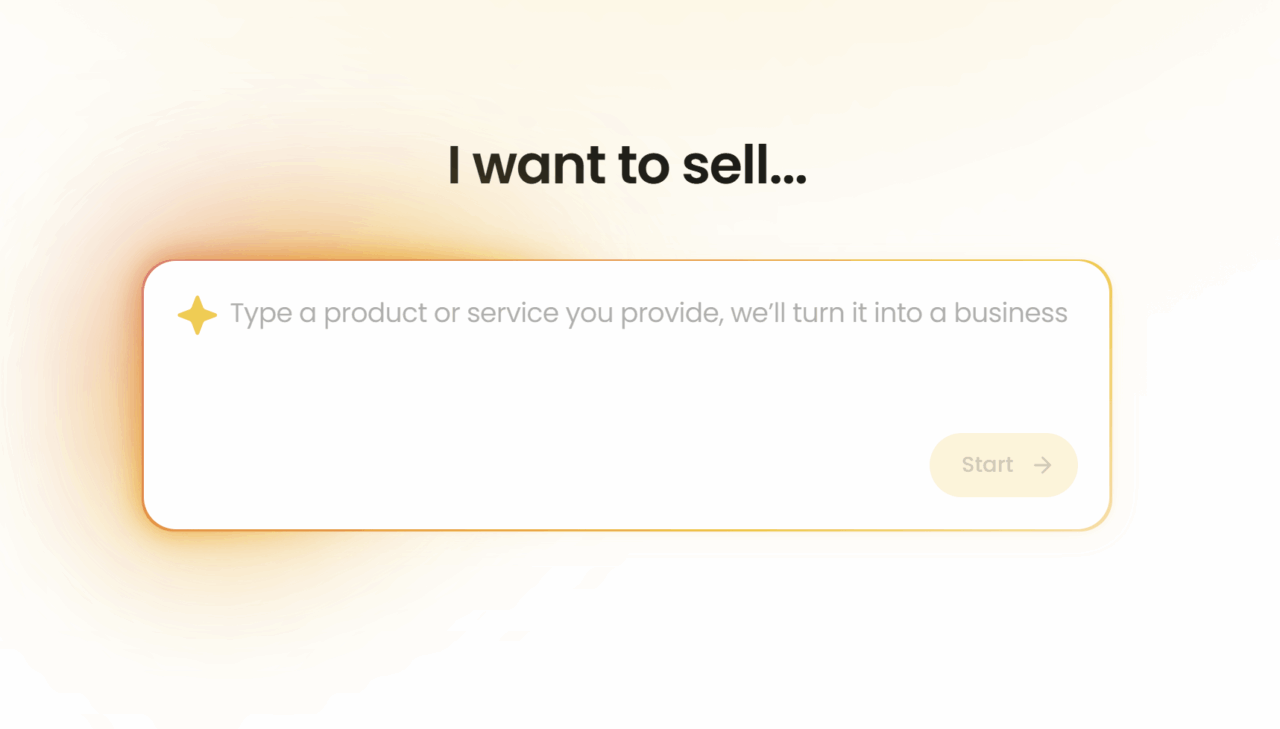Click the "Start" label text
Screen dimensions: 1280x729
[x=987, y=465]
